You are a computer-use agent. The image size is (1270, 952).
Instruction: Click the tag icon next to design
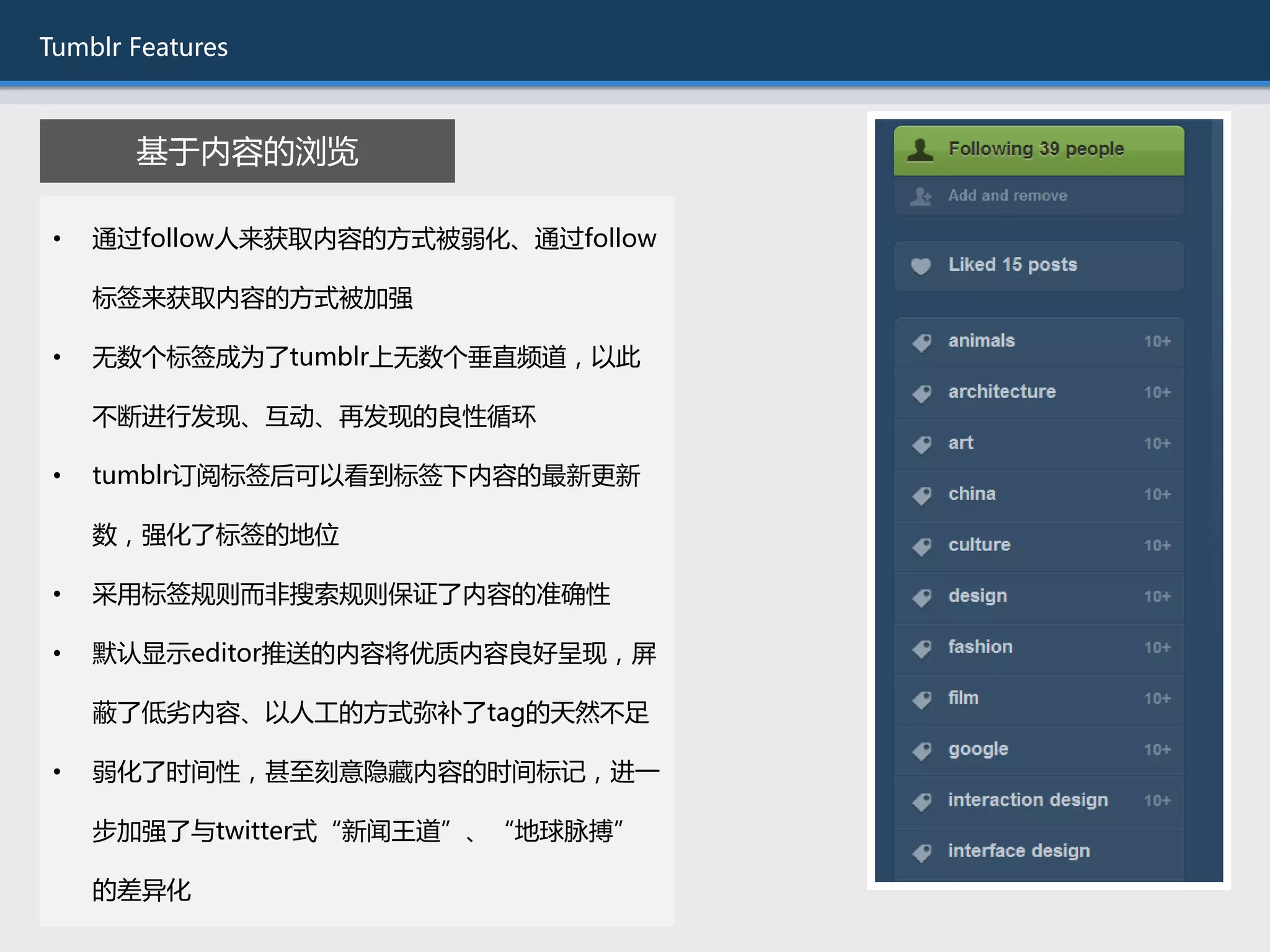(x=922, y=597)
